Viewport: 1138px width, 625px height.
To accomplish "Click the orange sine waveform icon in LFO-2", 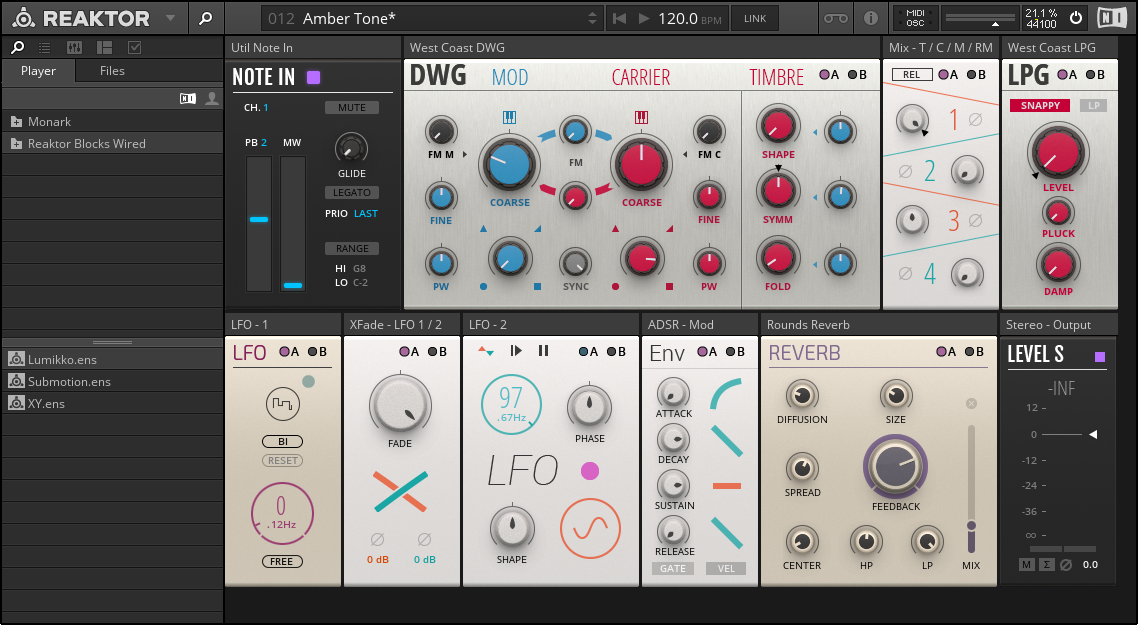I will [x=590, y=528].
